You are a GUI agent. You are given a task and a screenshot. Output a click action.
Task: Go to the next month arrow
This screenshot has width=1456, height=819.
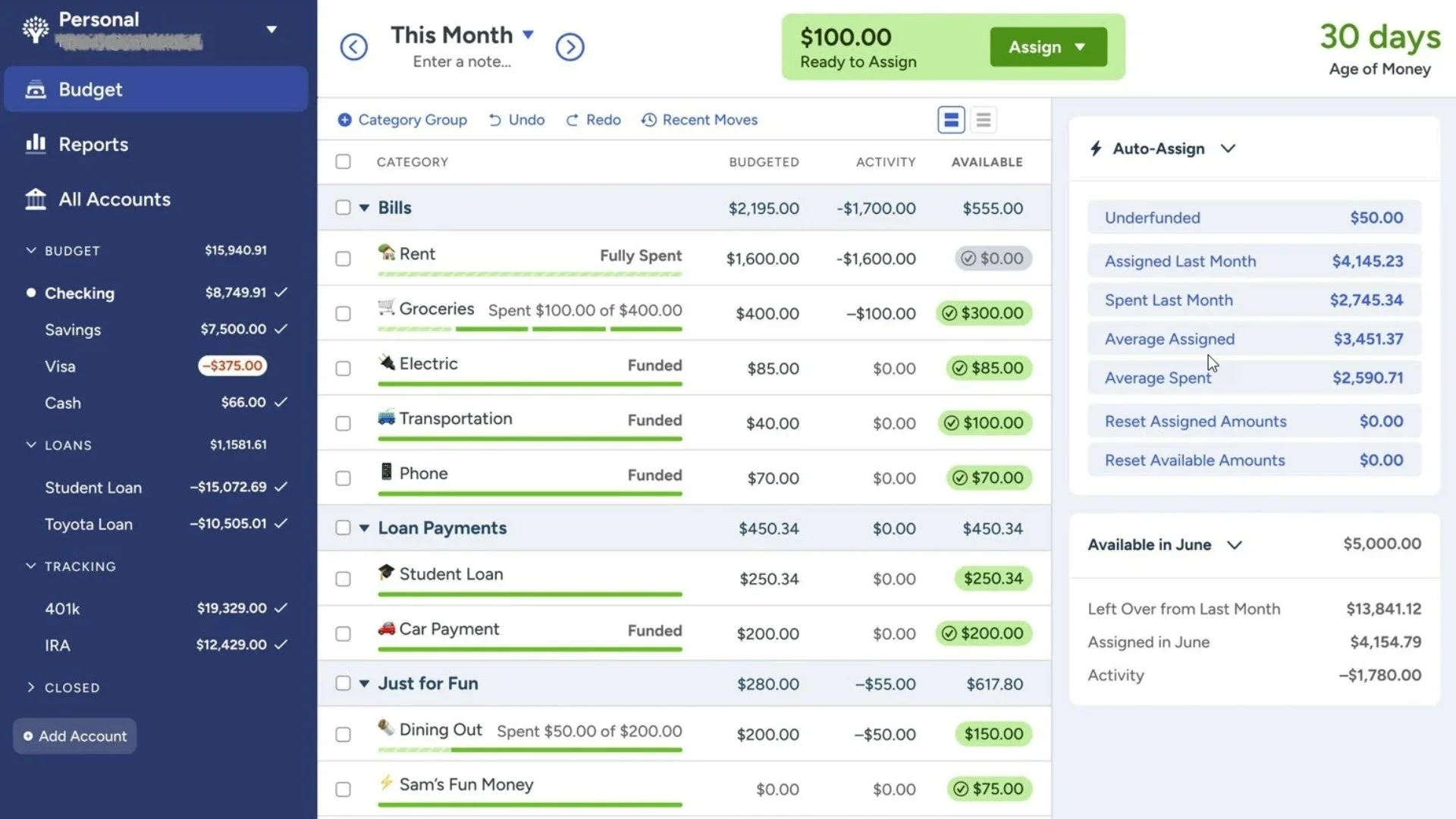click(570, 47)
